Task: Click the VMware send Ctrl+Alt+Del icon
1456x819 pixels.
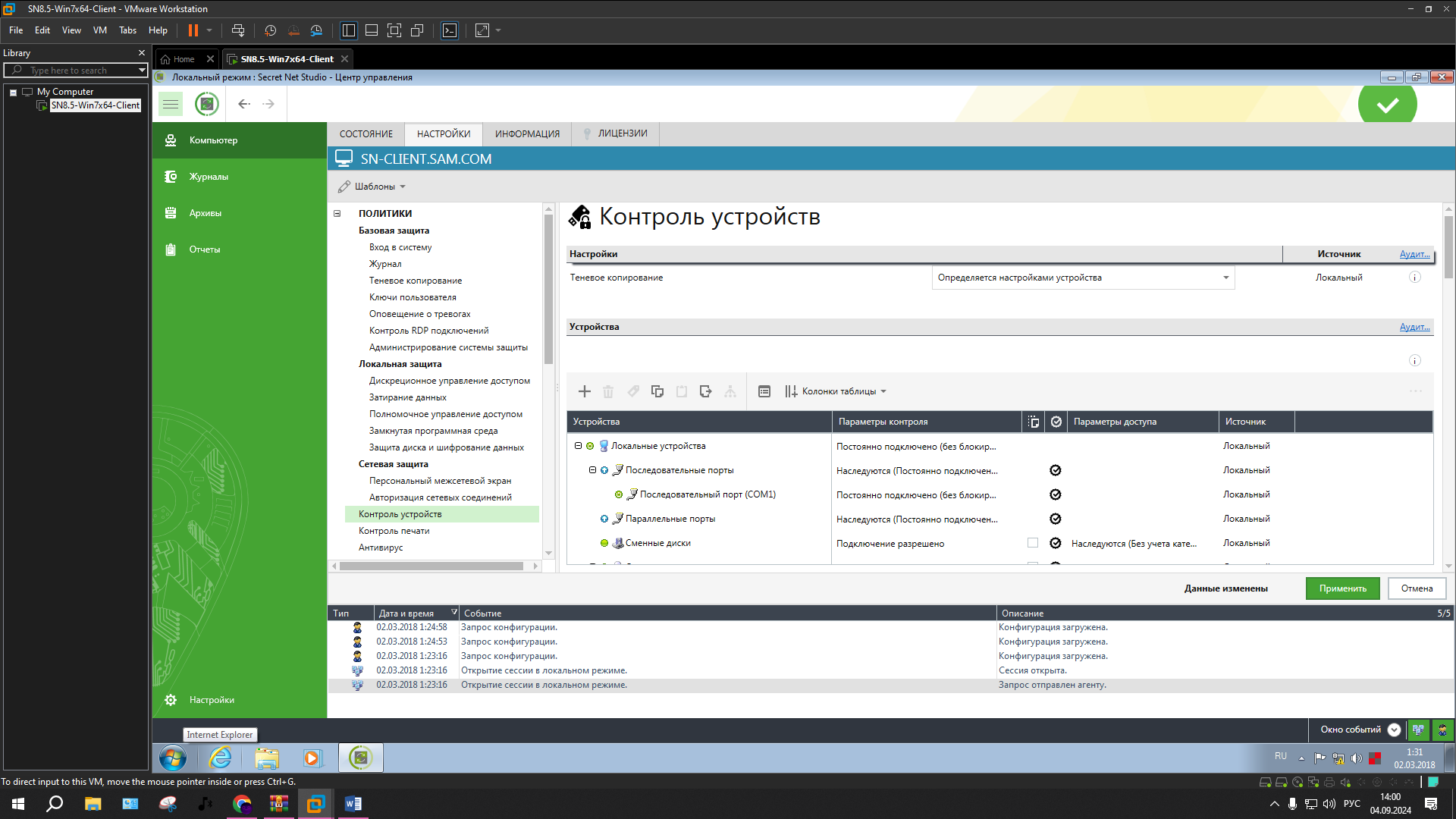Action: click(237, 30)
